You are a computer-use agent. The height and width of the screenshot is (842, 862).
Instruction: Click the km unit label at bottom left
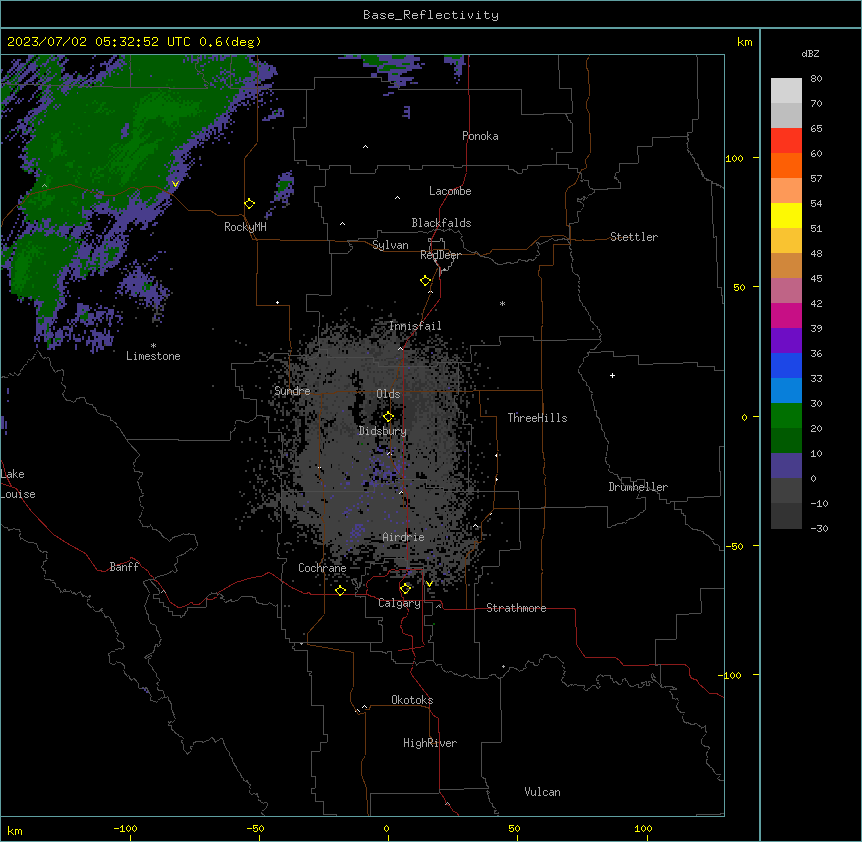(x=15, y=830)
